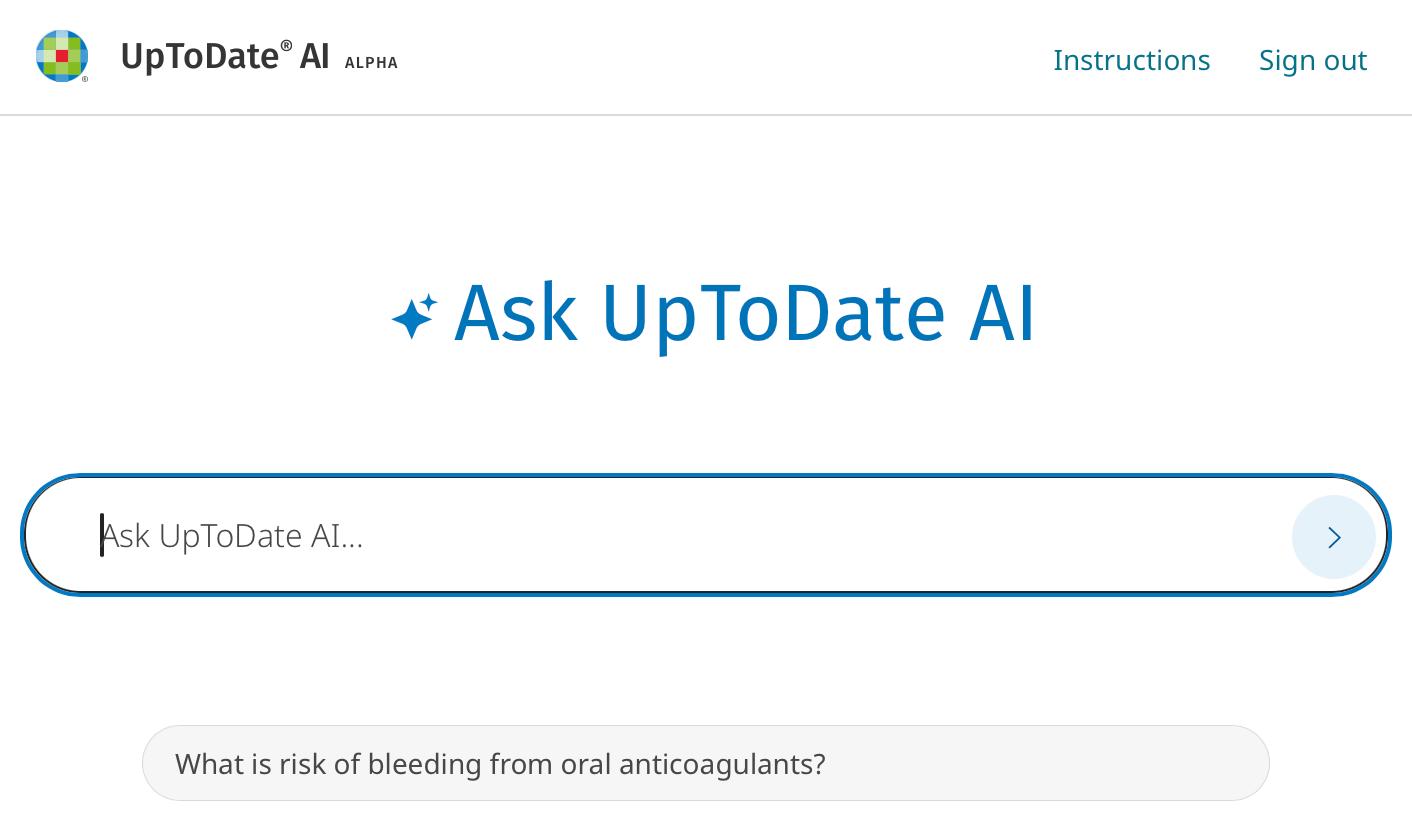Open the Instructions page
This screenshot has height=820, width=1412.
pyautogui.click(x=1131, y=60)
